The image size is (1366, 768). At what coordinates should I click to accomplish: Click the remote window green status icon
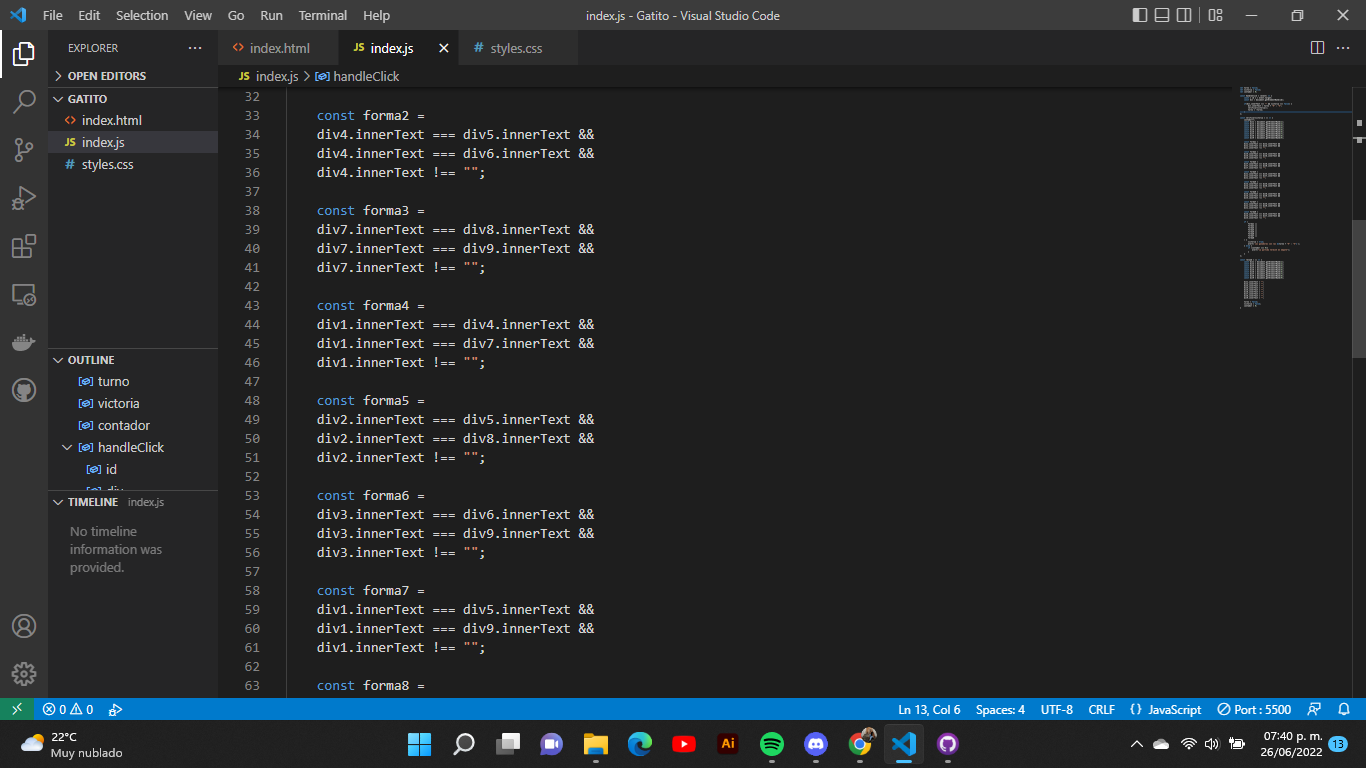pos(16,709)
